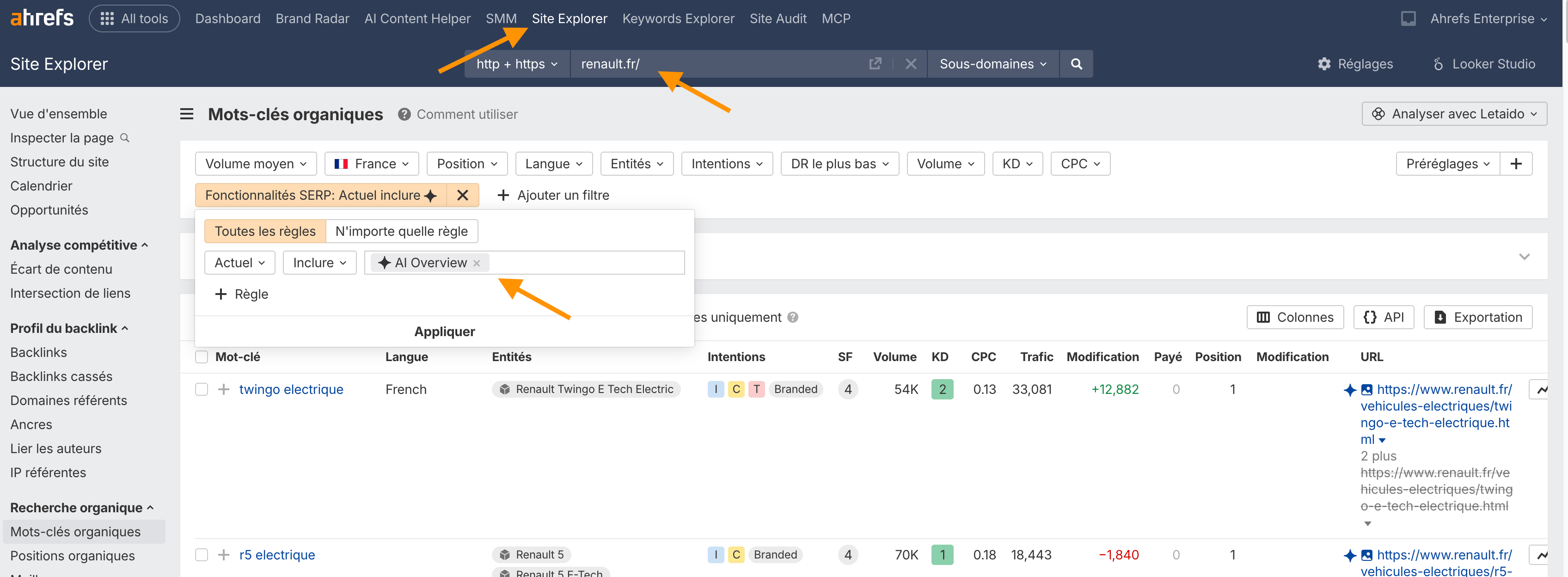Clear the URL field with the X icon
This screenshot has height=577, width=1568.
[911, 64]
